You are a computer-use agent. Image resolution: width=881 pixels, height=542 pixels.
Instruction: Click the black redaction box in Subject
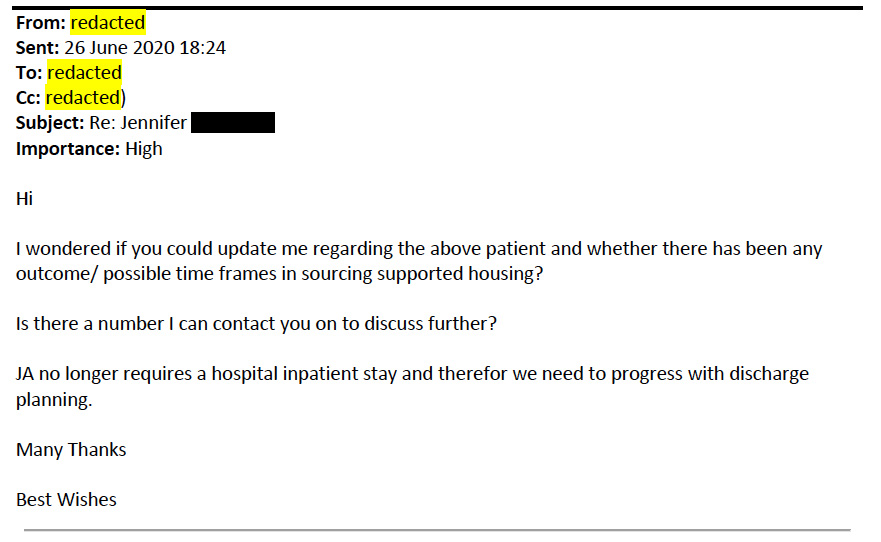click(233, 122)
